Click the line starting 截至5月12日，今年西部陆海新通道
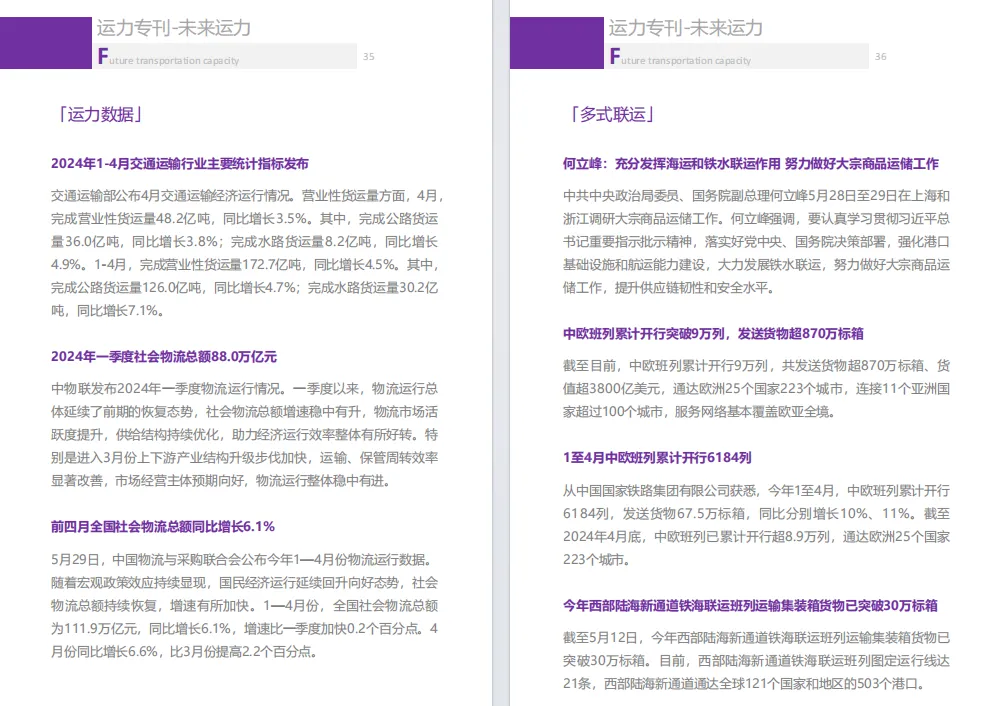Image resolution: width=1003 pixels, height=706 pixels. (756, 638)
